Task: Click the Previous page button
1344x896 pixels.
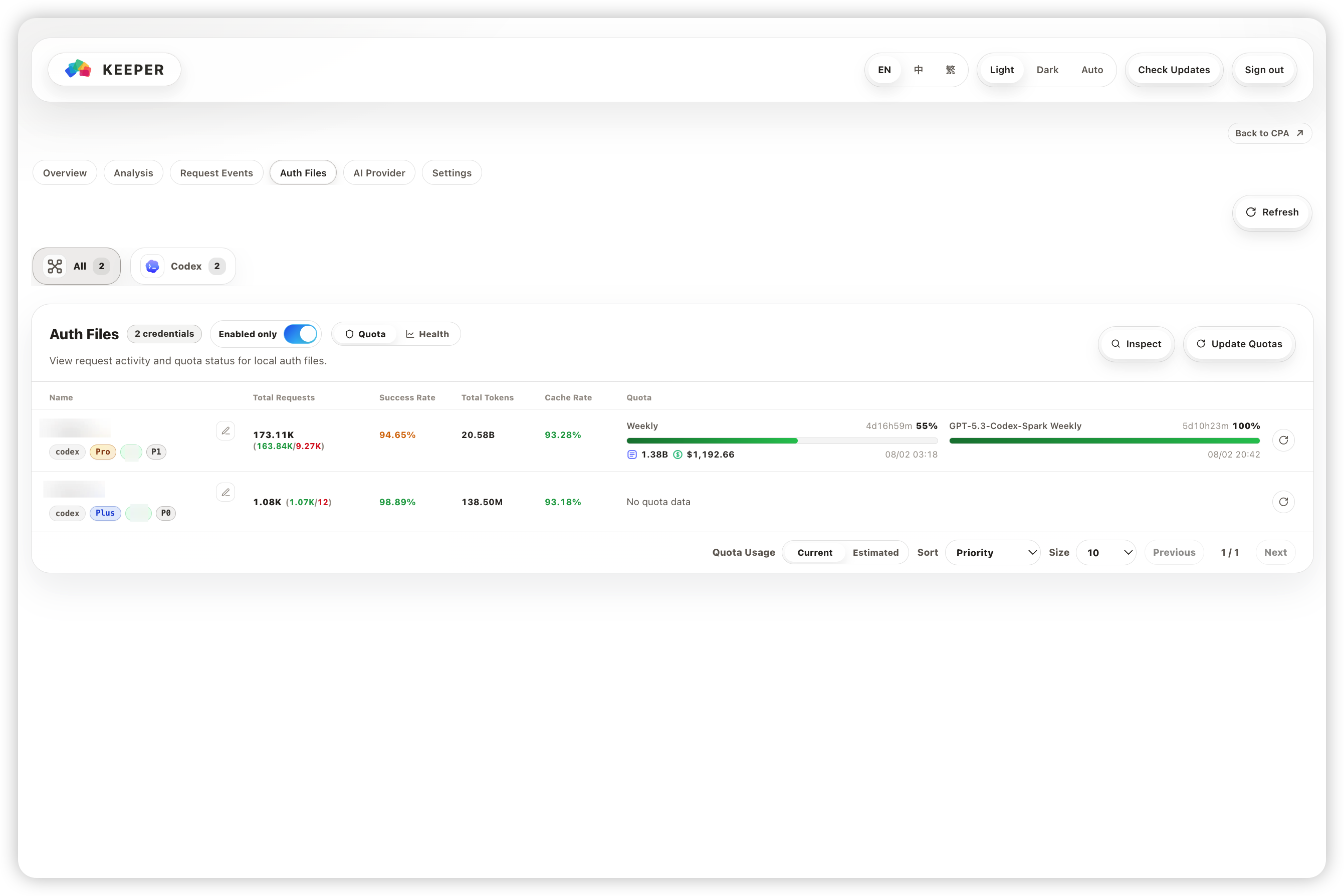Action: coord(1174,553)
